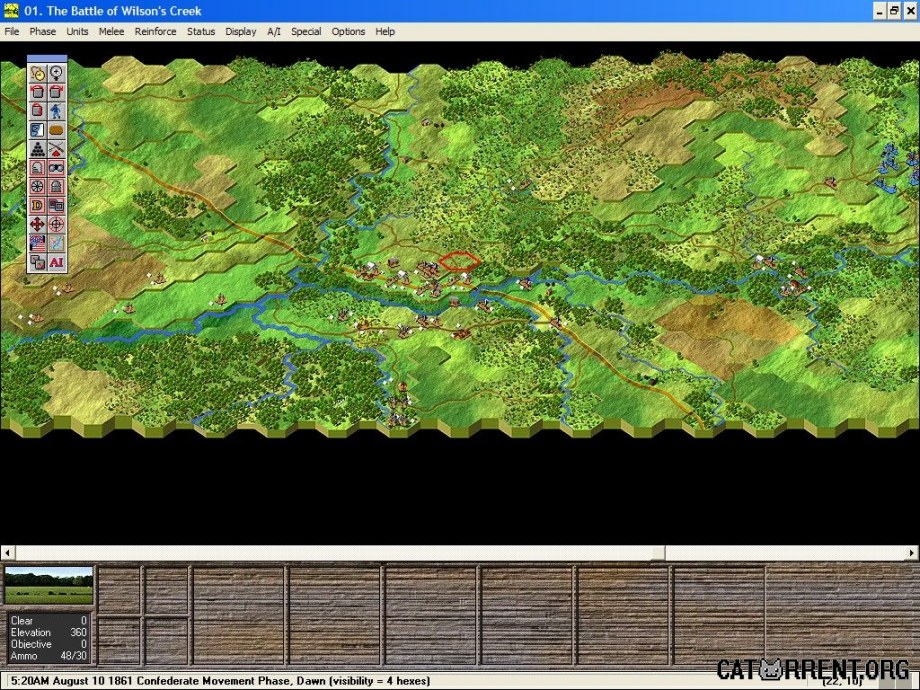Image resolution: width=920 pixels, height=690 pixels.
Task: Click the river map toolbar icon
Action: pos(56,243)
